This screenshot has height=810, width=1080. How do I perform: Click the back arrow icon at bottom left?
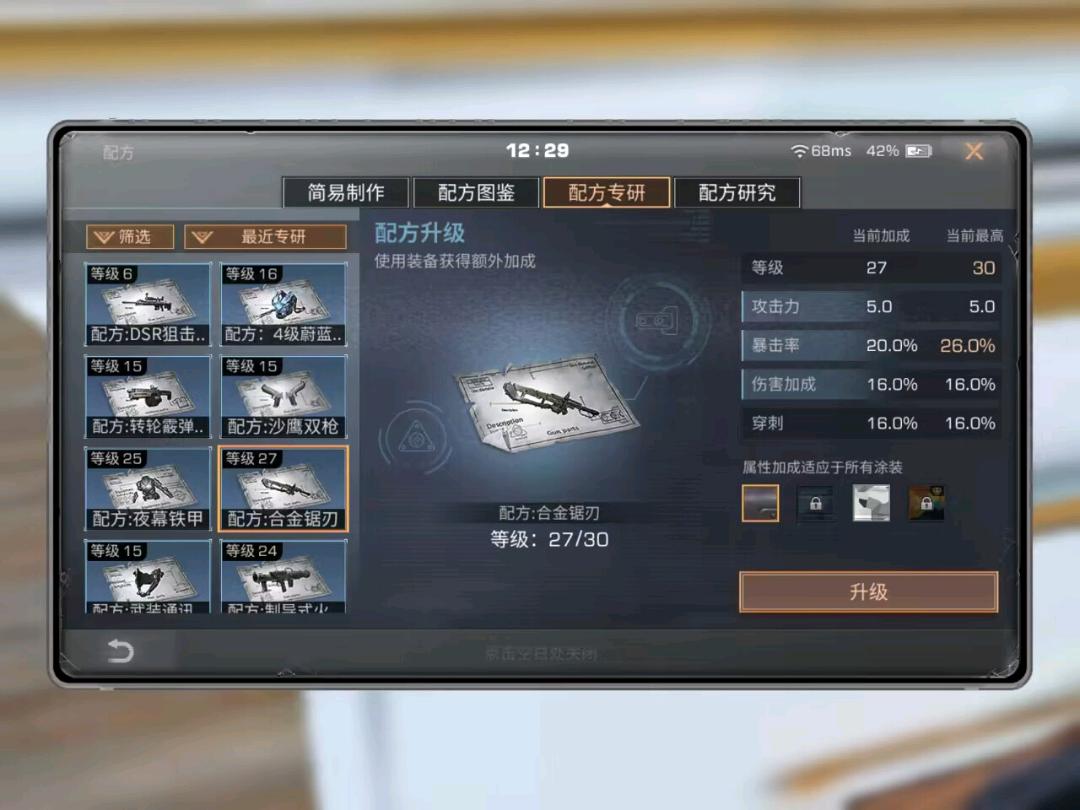121,650
